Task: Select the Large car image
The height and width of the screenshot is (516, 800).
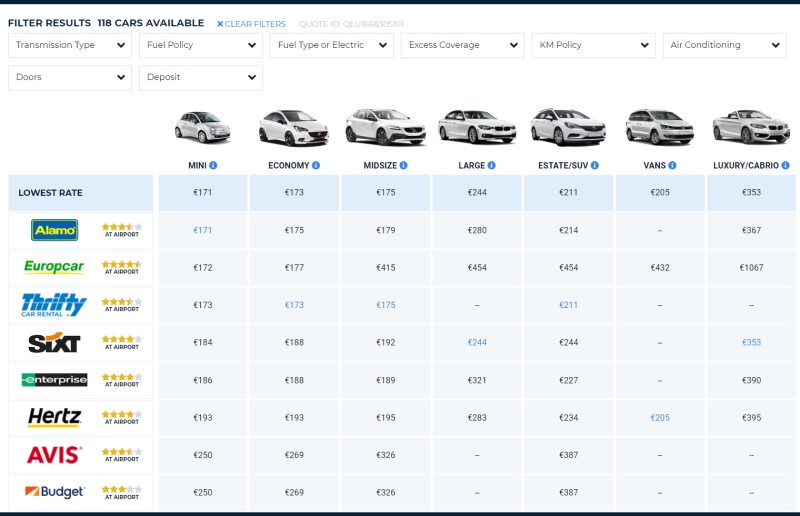Action: 477,127
